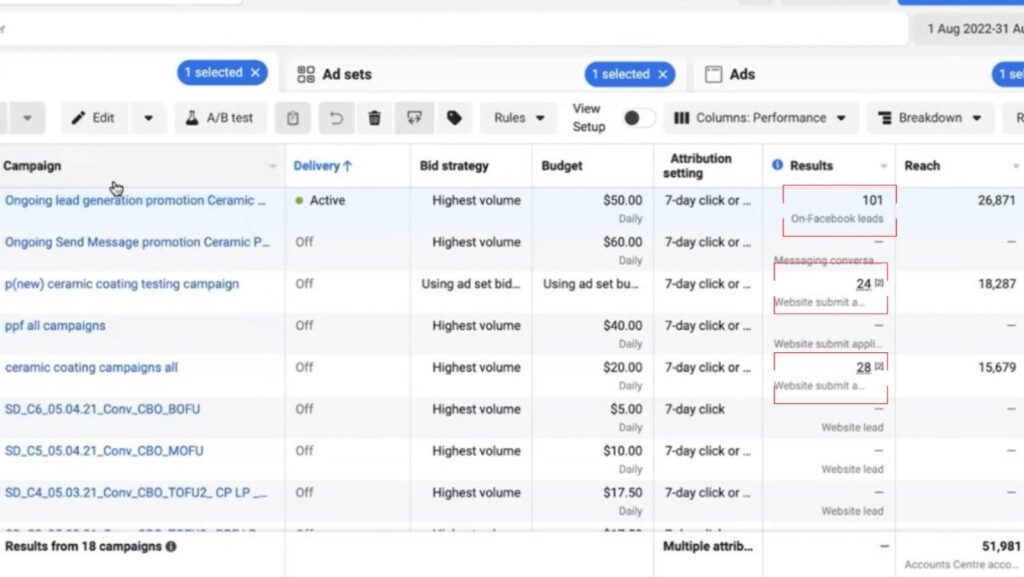The image size is (1024, 577).
Task: Sort by the Delivery column header
Action: (322, 166)
